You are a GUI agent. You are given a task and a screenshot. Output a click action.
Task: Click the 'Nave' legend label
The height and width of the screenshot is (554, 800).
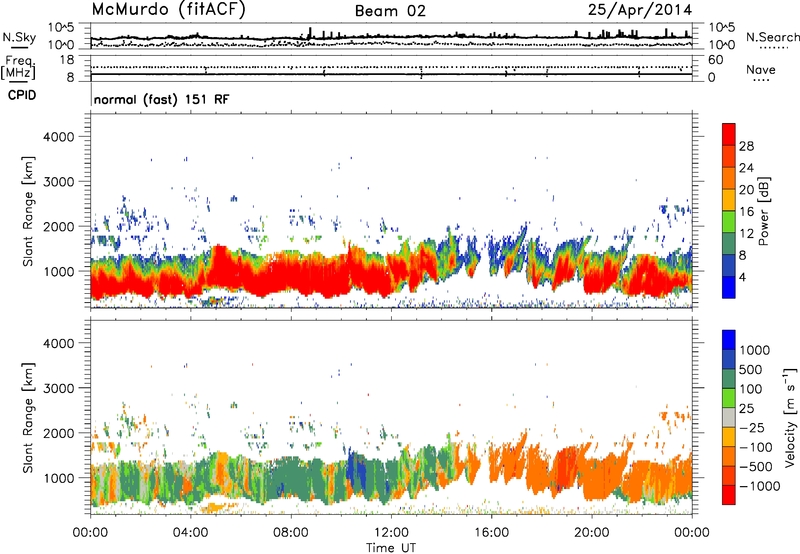(761, 70)
